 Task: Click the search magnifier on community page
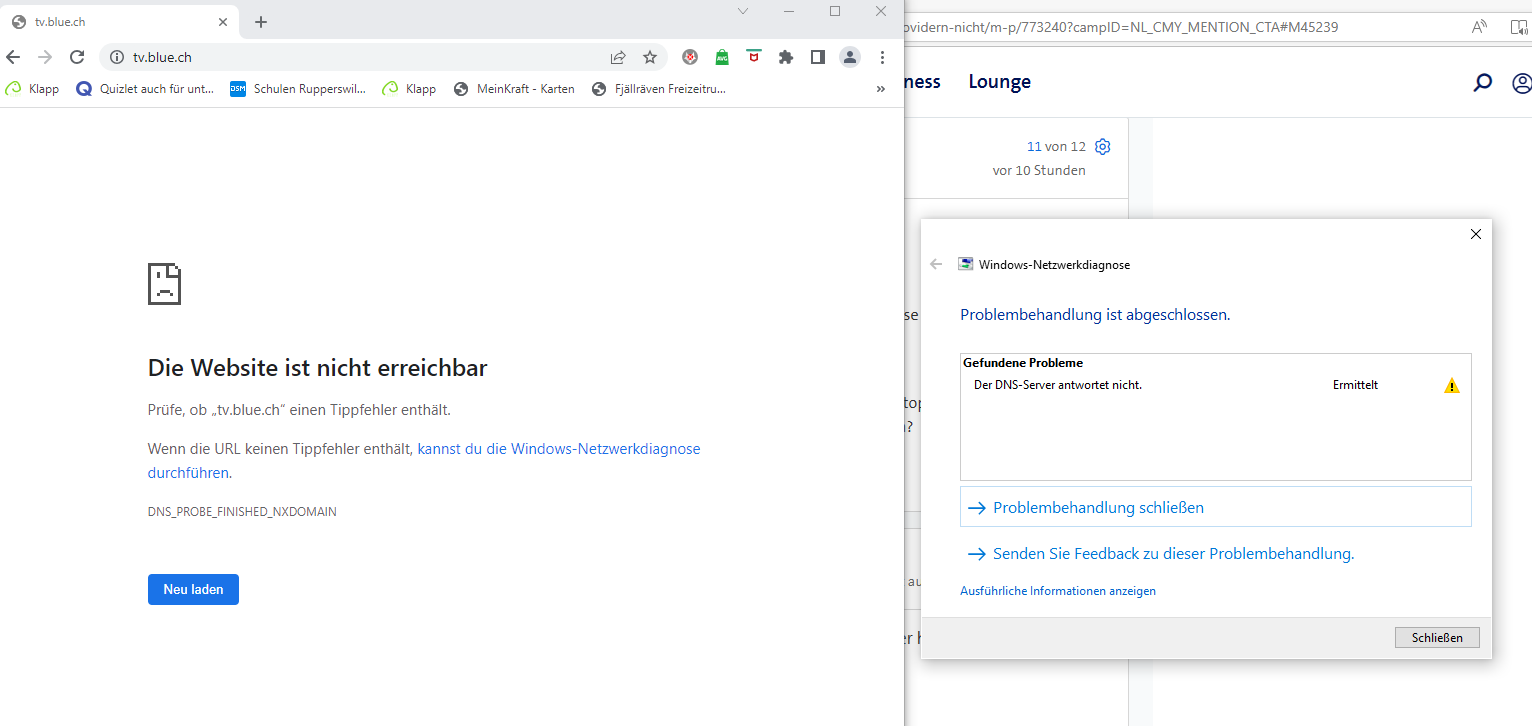[x=1483, y=83]
